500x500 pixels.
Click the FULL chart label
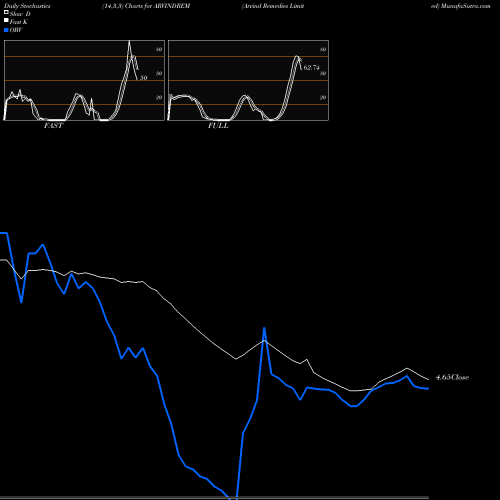pos(218,126)
